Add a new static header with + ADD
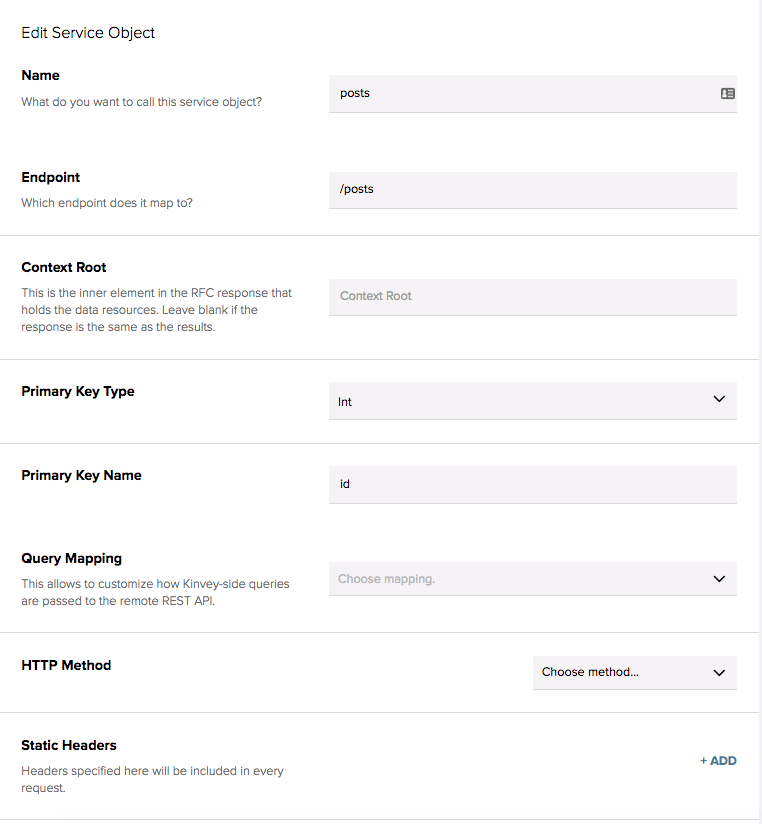This screenshot has height=824, width=762. pos(718,761)
